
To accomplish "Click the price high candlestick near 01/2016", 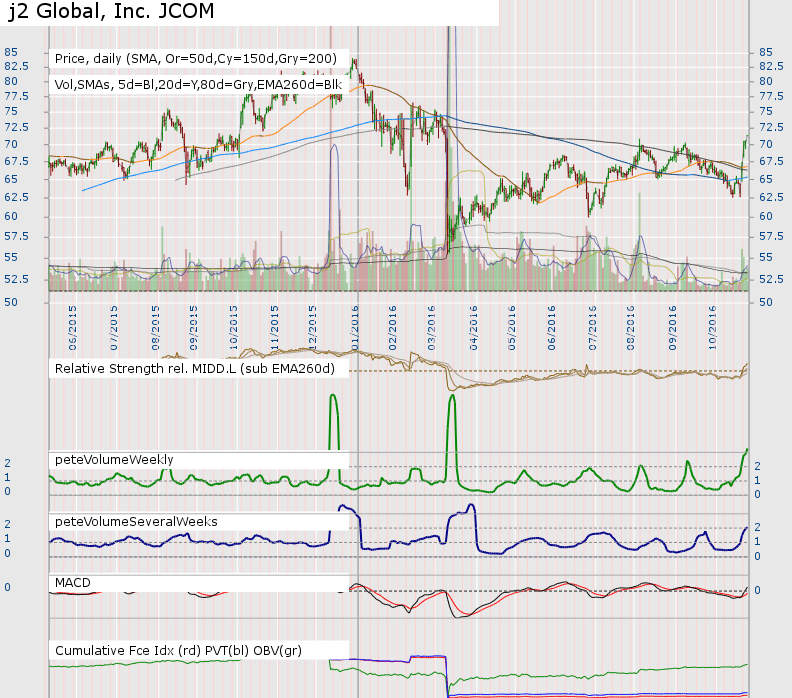I will point(355,63).
